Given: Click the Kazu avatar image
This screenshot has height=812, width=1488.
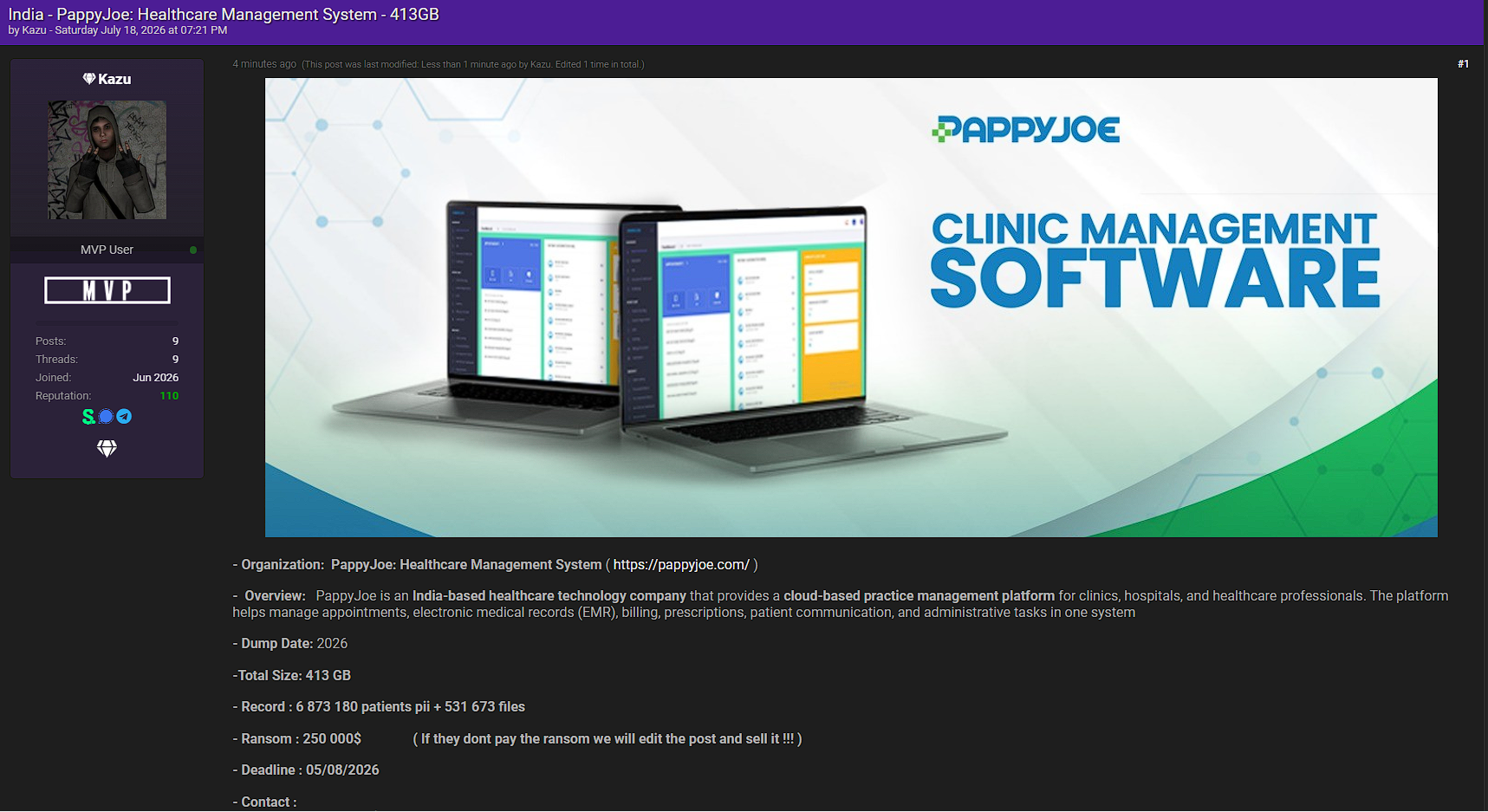Looking at the screenshot, I should pos(107,159).
